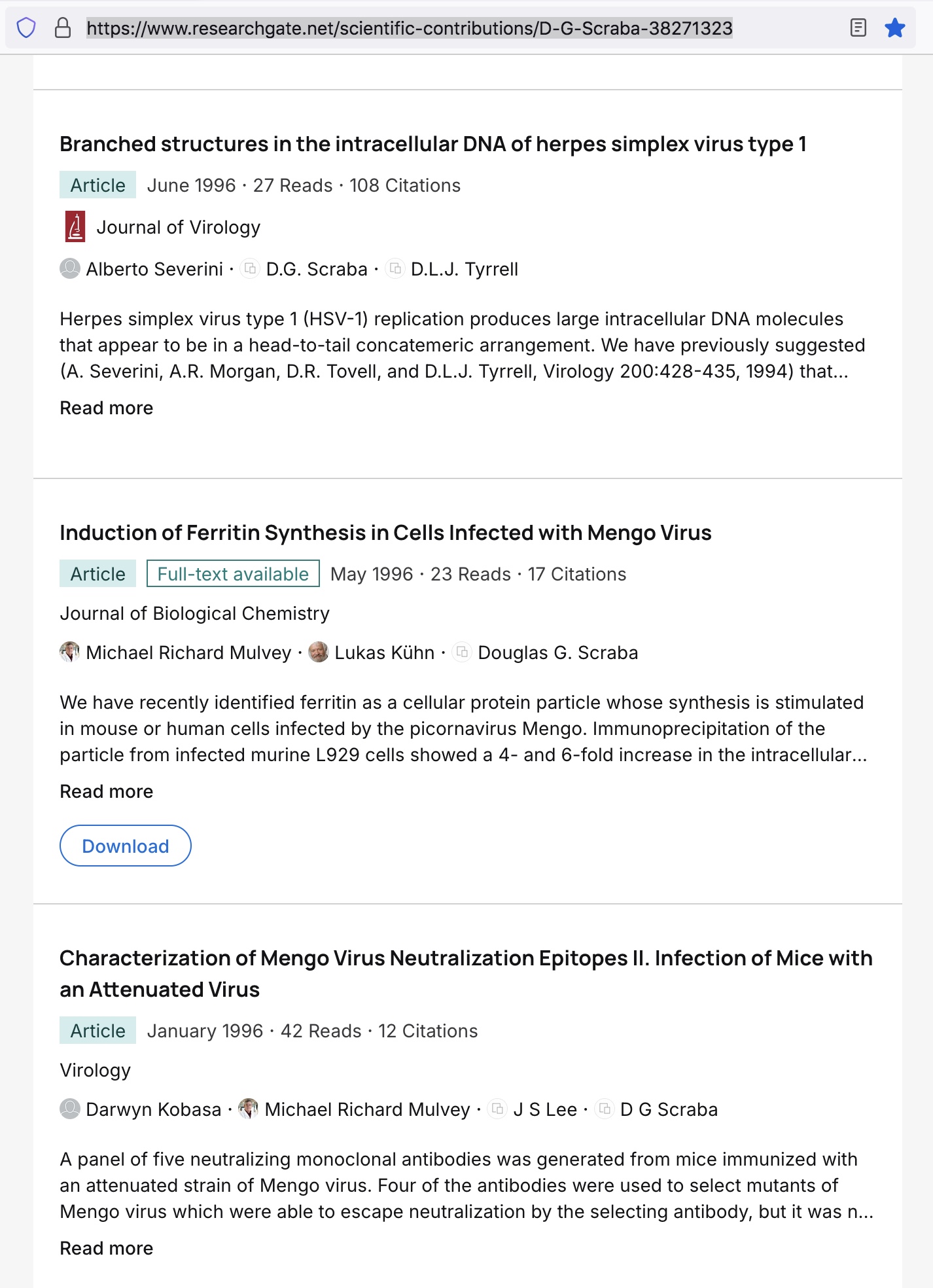Screen dimensions: 933x1288
Task: Open site security lock icon
Action: tap(63, 28)
